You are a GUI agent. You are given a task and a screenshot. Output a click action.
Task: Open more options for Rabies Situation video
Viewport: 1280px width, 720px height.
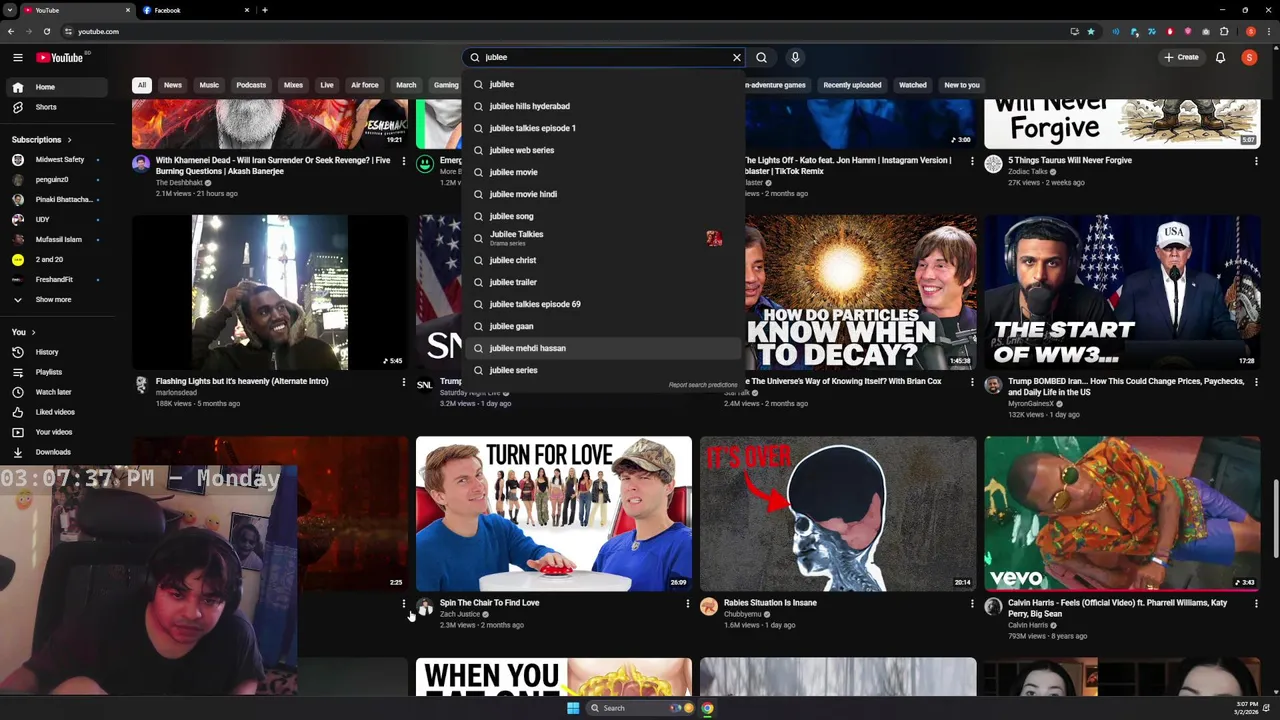972,604
